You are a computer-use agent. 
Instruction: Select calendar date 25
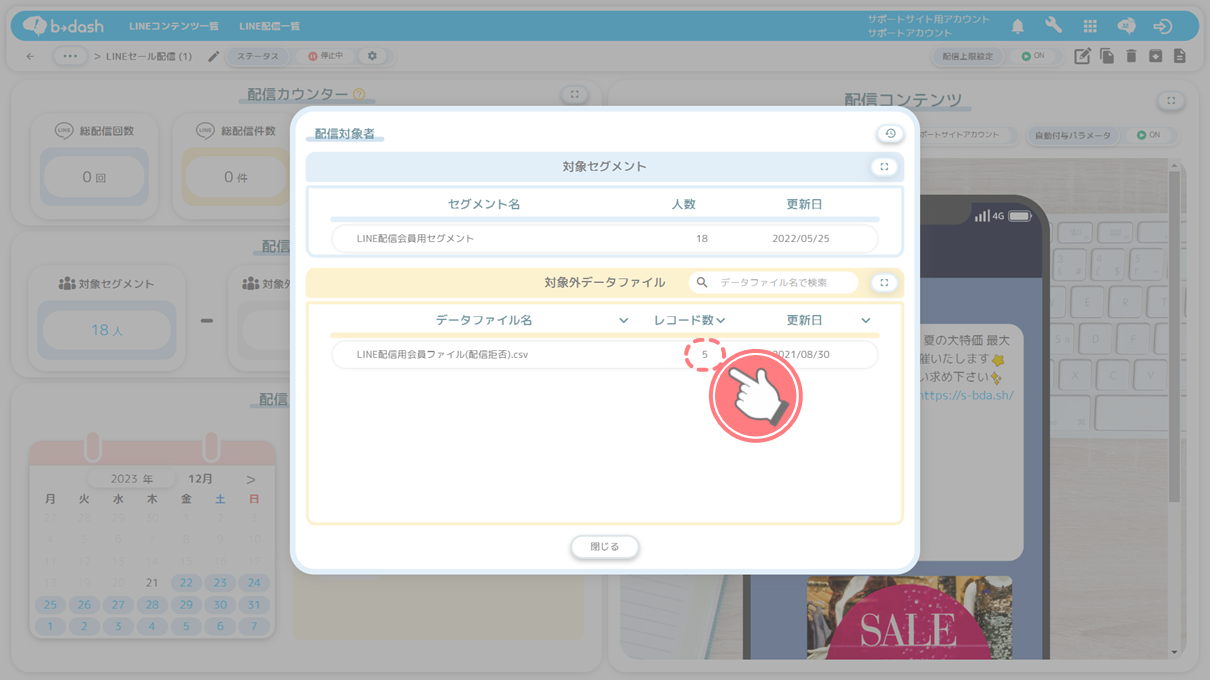(50, 605)
